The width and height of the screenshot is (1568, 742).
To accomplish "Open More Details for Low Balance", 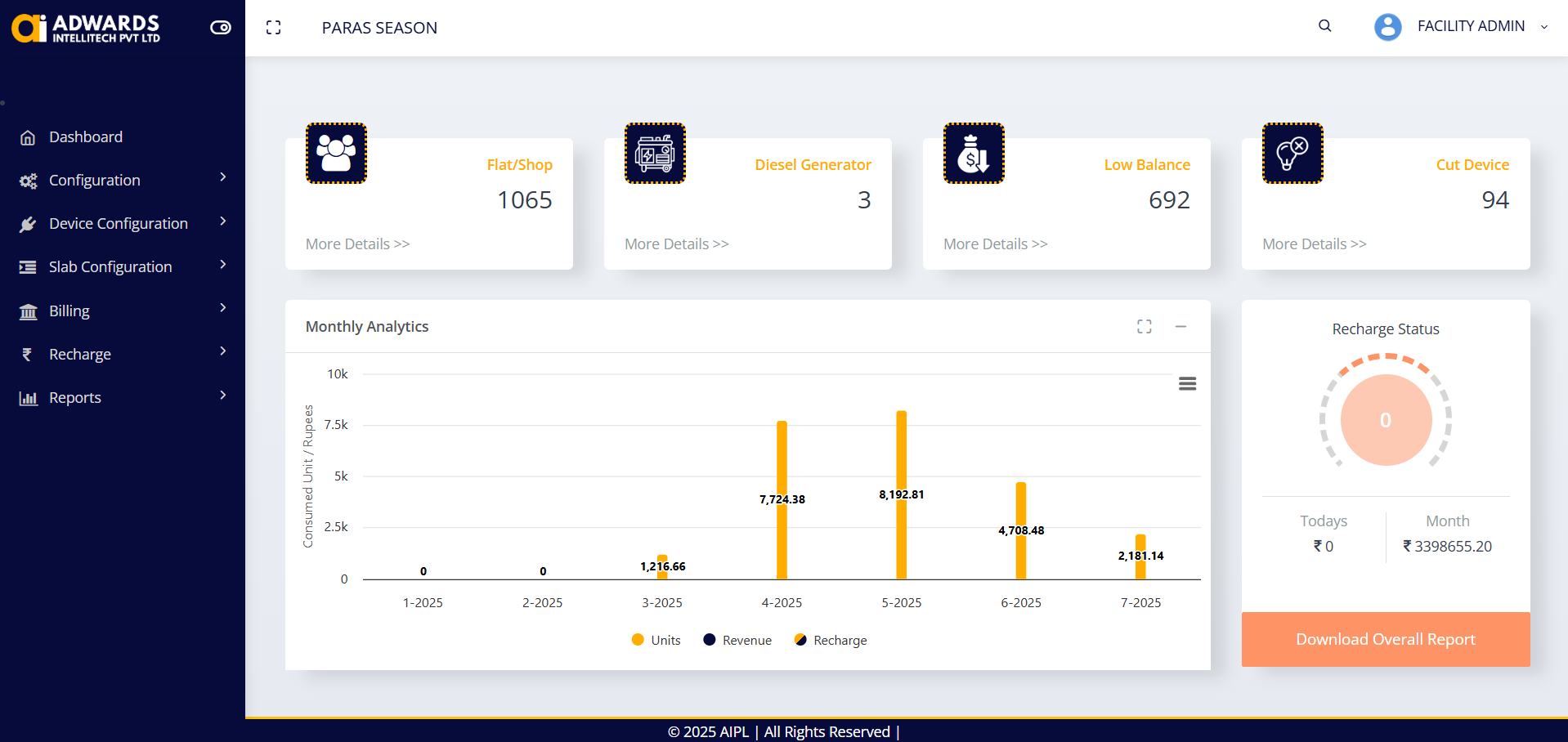I will pos(995,244).
